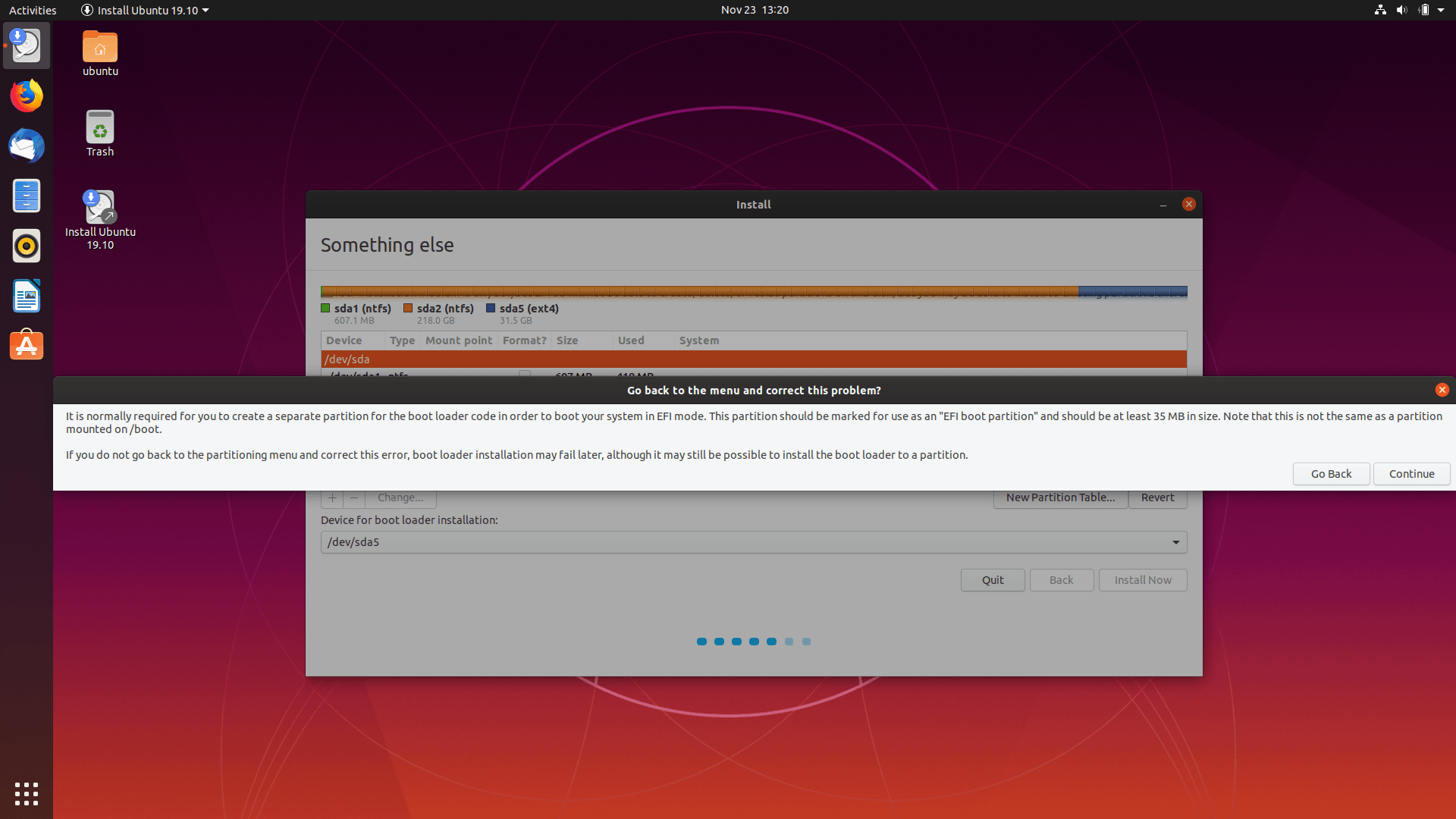The height and width of the screenshot is (819, 1456).
Task: Open the clock showing Nov 23 13:20
Action: [x=755, y=10]
